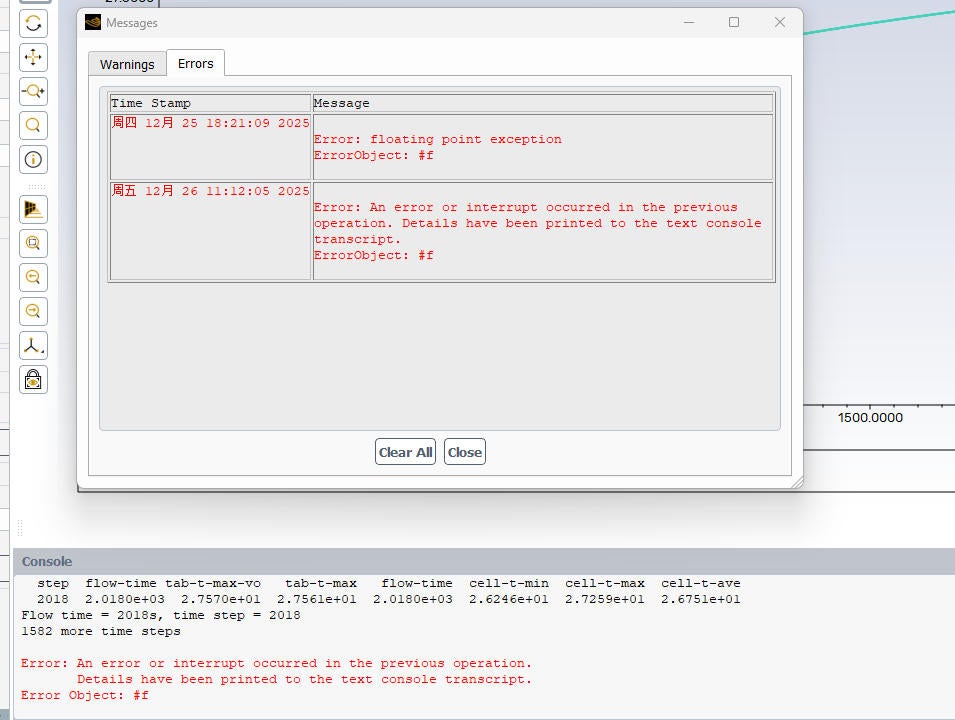Image resolution: width=955 pixels, height=720 pixels.
Task: Click the Console panel title
Action: 47,562
